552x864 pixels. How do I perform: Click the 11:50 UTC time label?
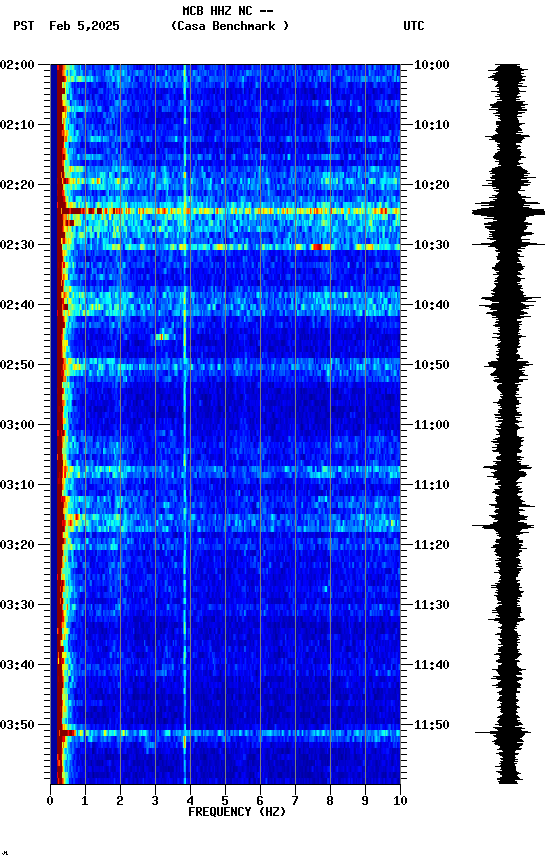click(432, 725)
